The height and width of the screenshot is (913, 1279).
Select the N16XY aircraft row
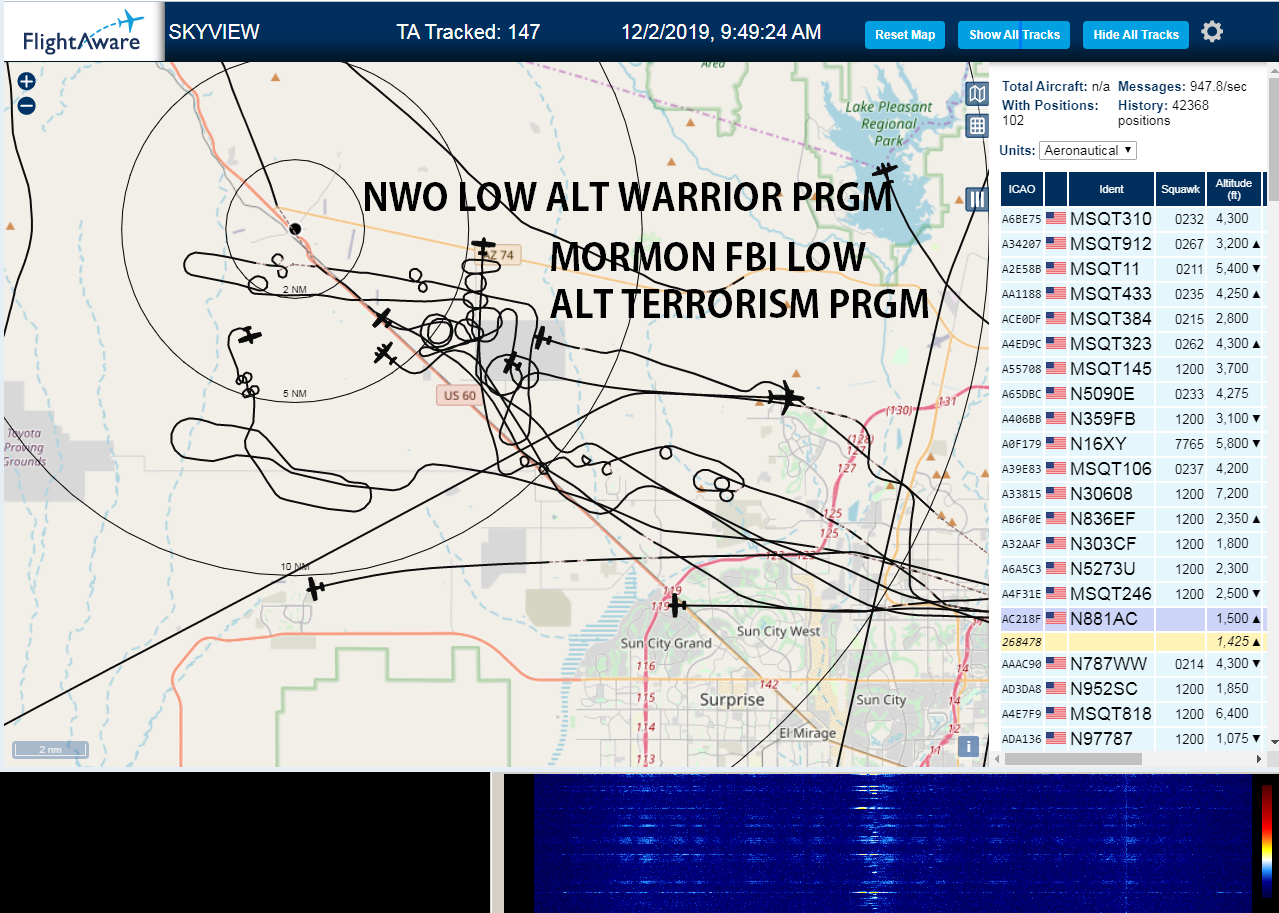tap(1134, 443)
